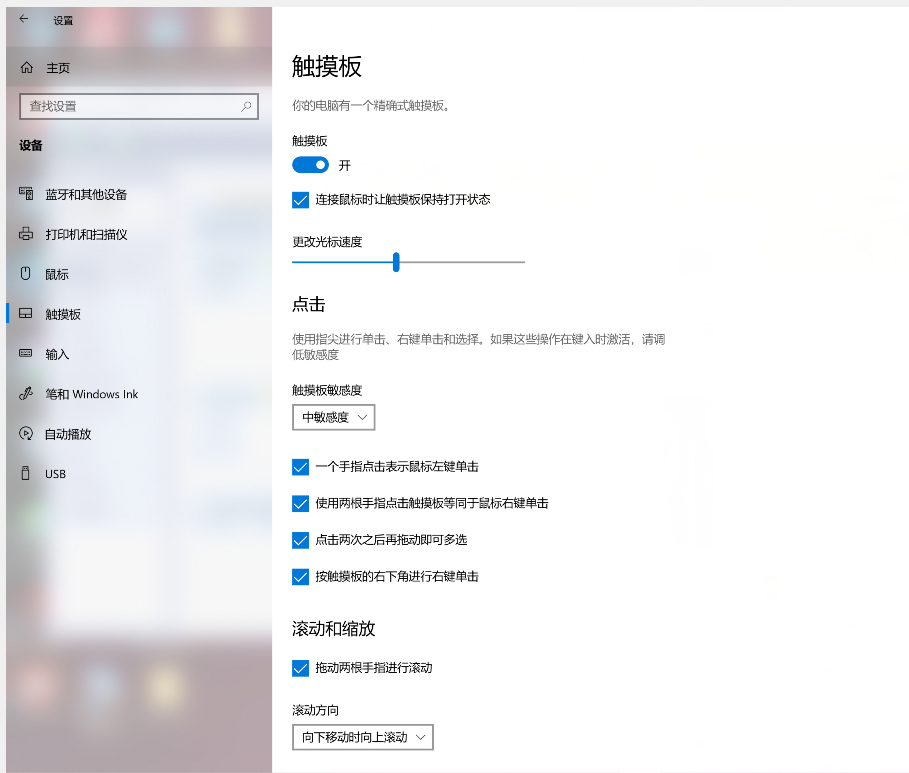Expand the 滚动方向 scroll direction dropdown
The image size is (909, 773).
pyautogui.click(x=362, y=737)
